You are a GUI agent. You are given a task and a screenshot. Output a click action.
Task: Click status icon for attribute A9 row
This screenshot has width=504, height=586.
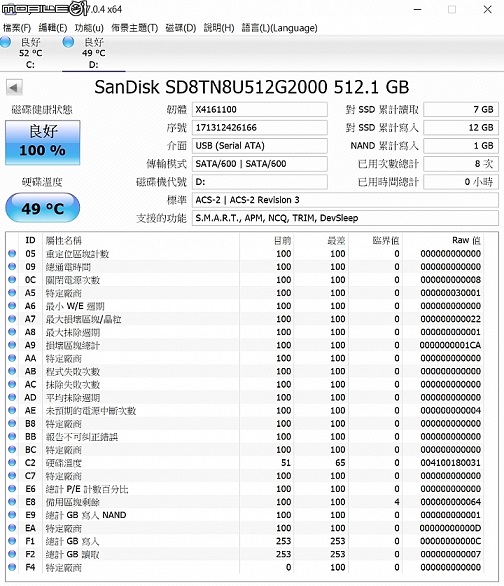click(12, 345)
